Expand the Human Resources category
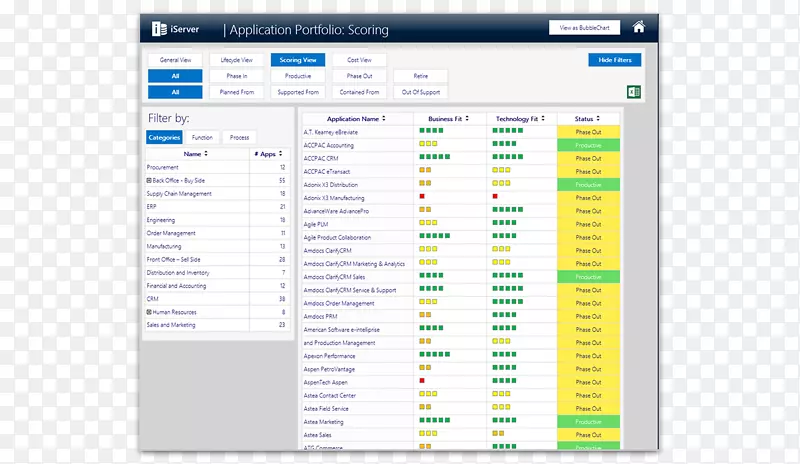This screenshot has width=800, height=464. (x=149, y=312)
